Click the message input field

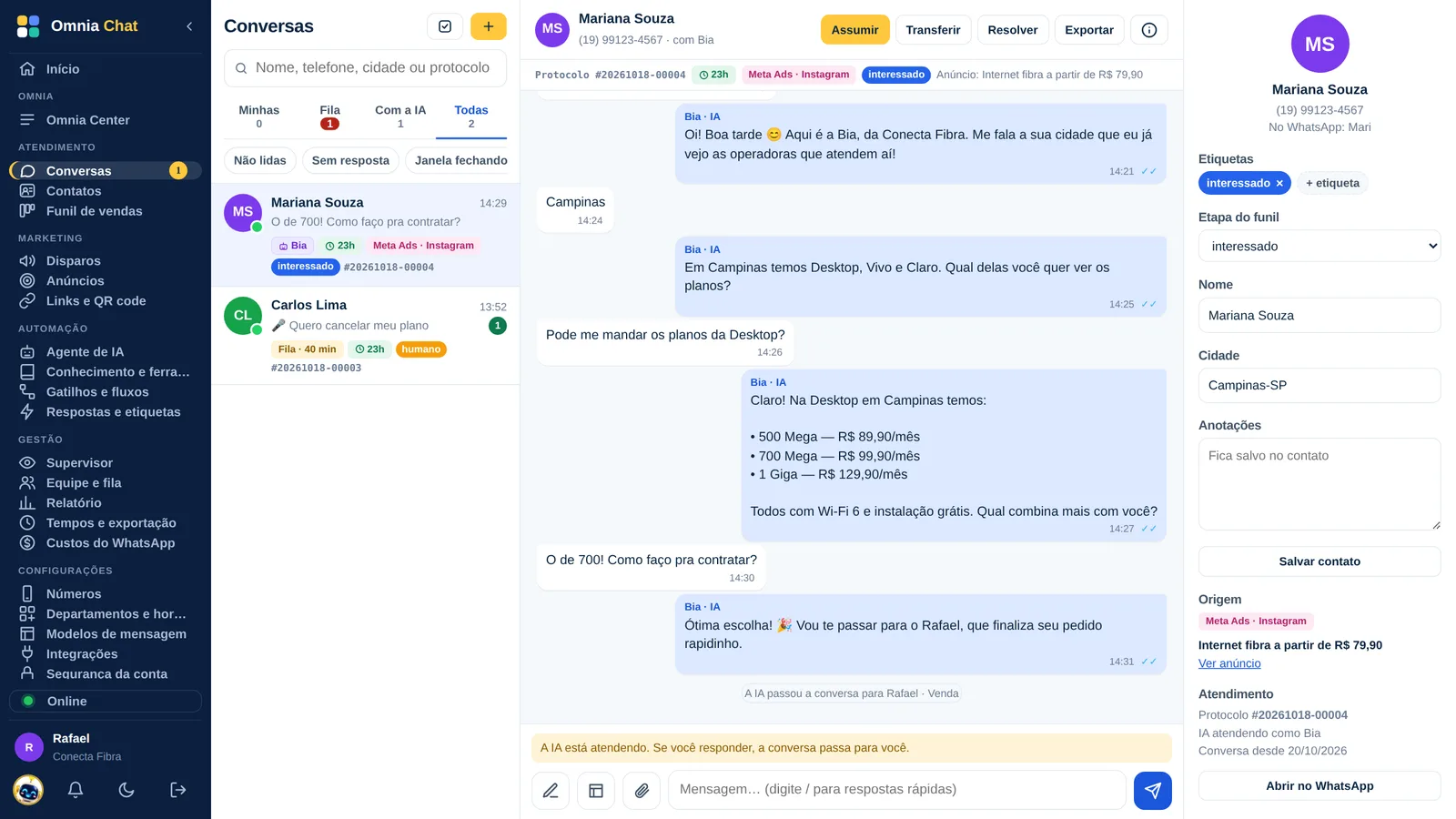coord(897,790)
